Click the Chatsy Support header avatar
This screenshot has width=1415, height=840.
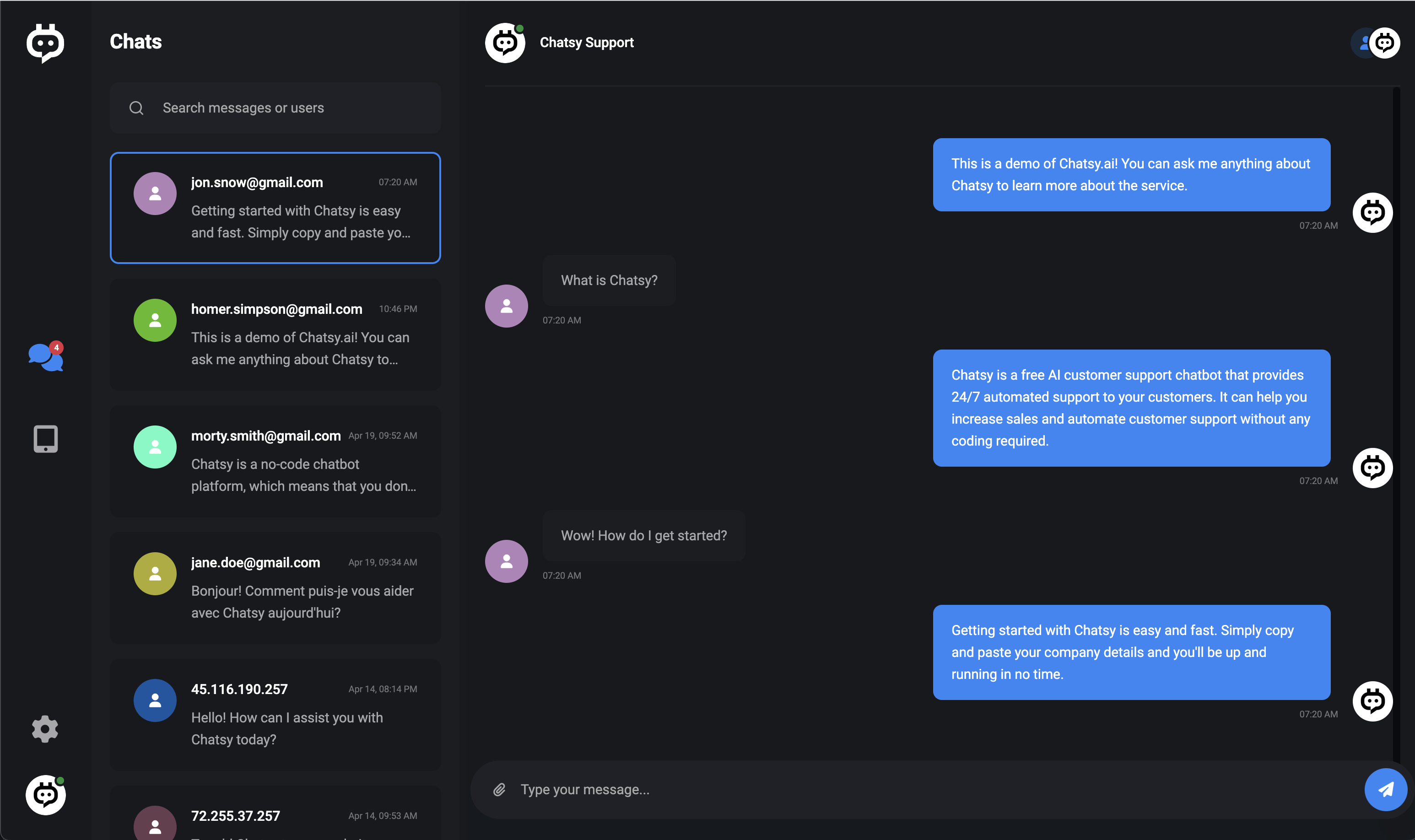[505, 43]
